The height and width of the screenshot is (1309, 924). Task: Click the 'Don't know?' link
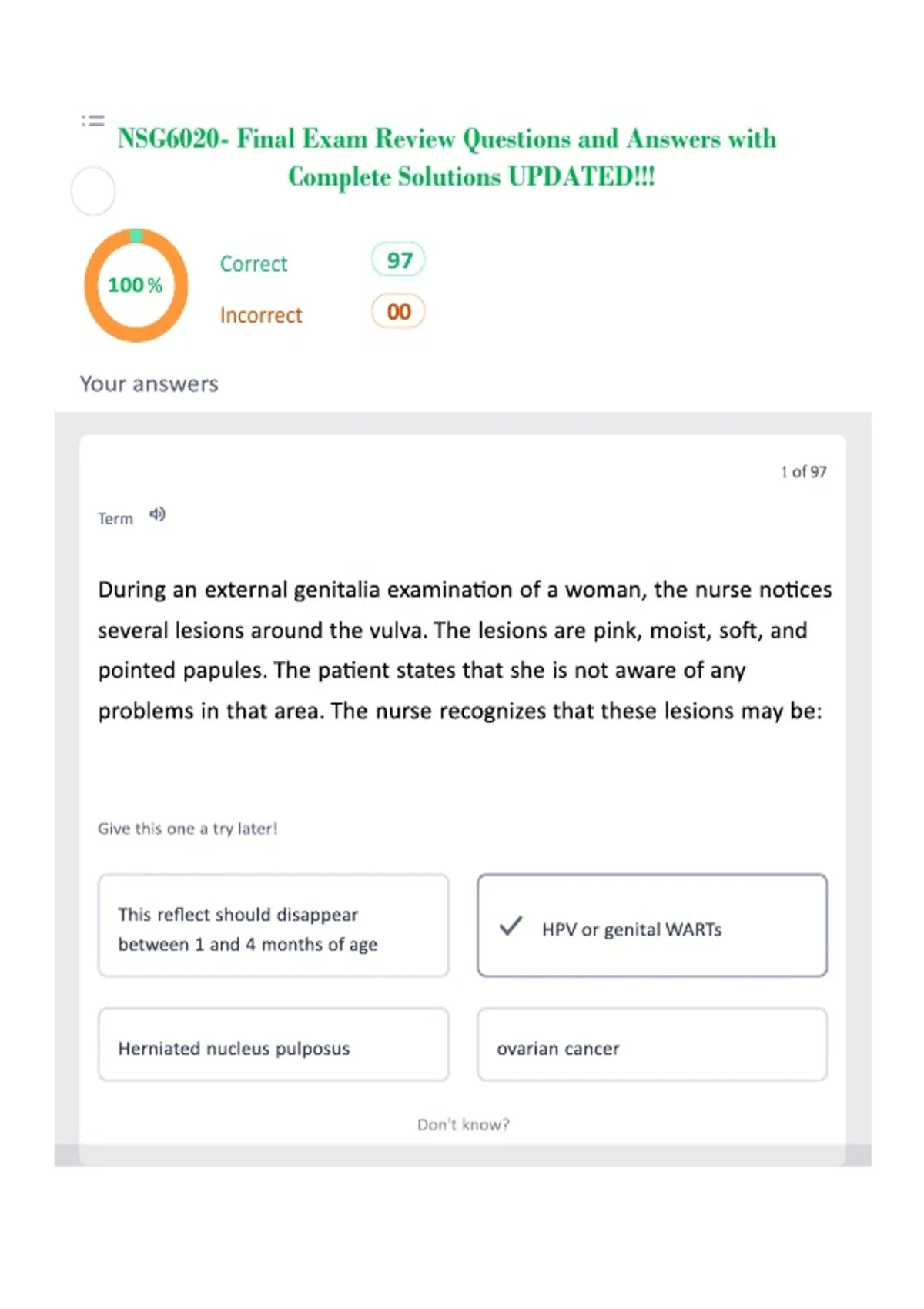pyautogui.click(x=464, y=1124)
